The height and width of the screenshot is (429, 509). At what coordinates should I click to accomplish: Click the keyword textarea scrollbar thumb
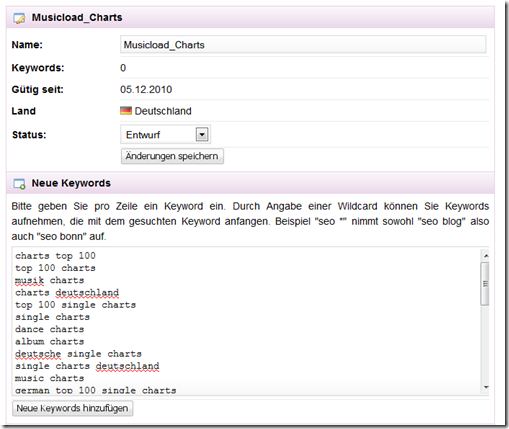point(485,284)
